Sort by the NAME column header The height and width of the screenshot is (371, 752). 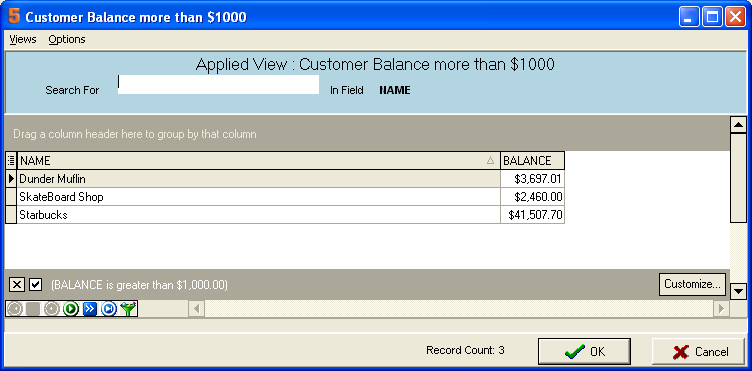pos(258,161)
